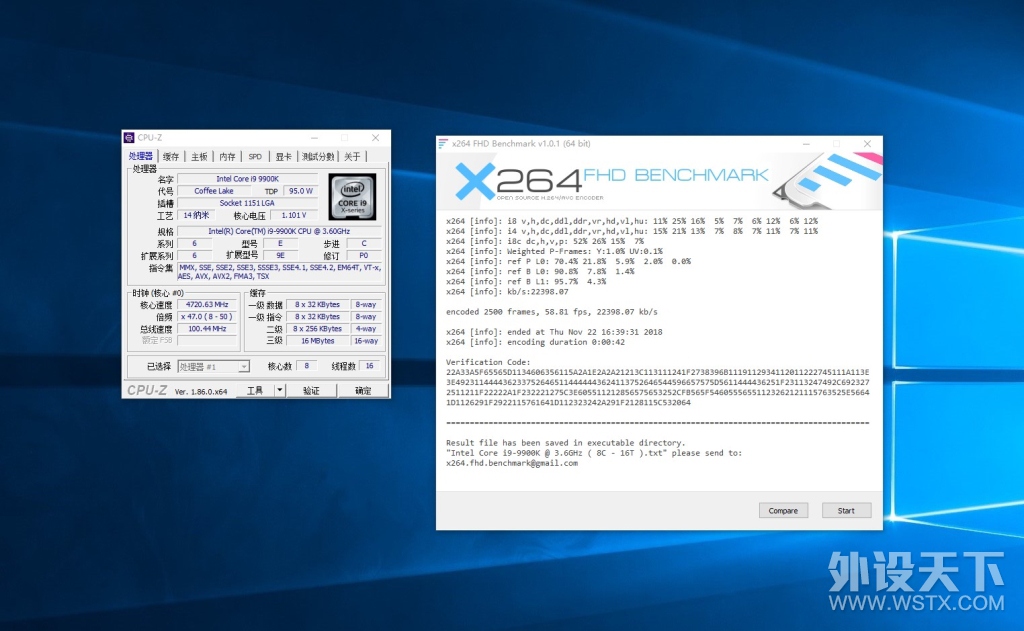
Task: Open the 内存 (memory) tab
Action: [x=227, y=157]
